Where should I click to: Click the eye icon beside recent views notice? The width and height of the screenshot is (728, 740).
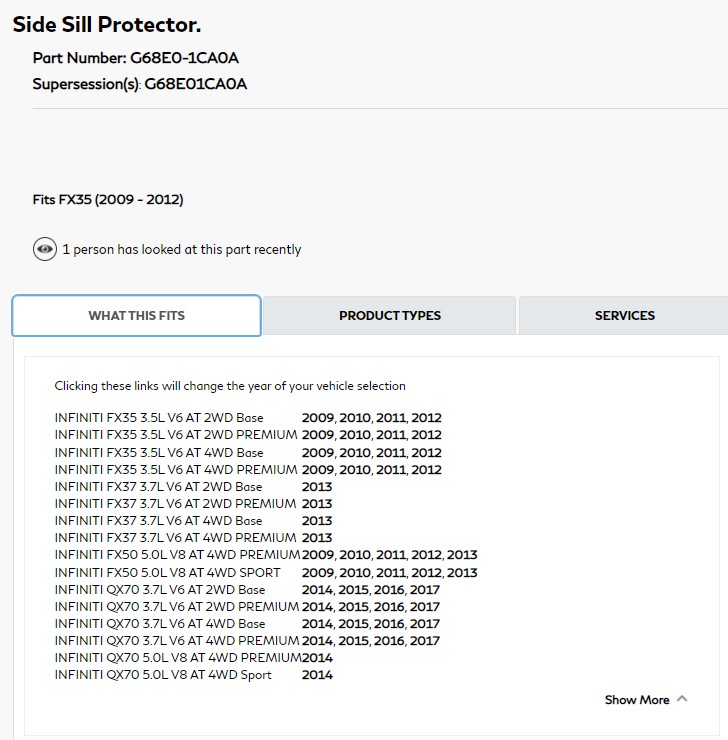(x=45, y=249)
